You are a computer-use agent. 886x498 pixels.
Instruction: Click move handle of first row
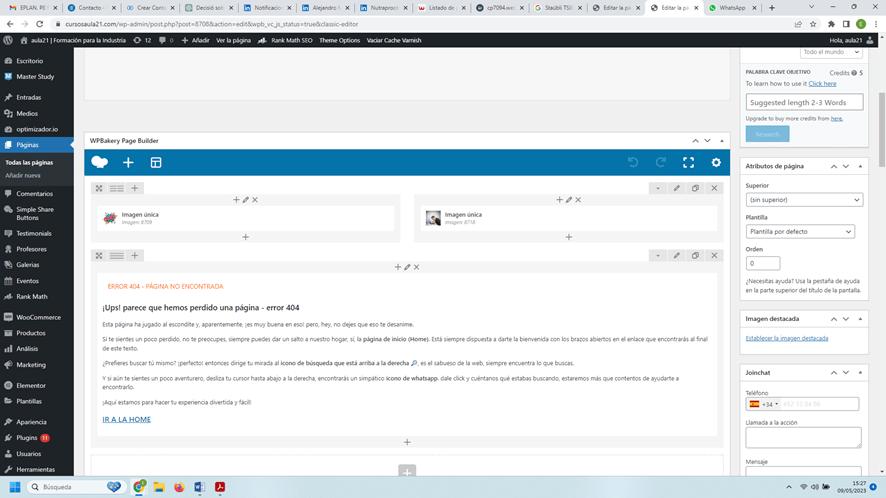(99, 188)
